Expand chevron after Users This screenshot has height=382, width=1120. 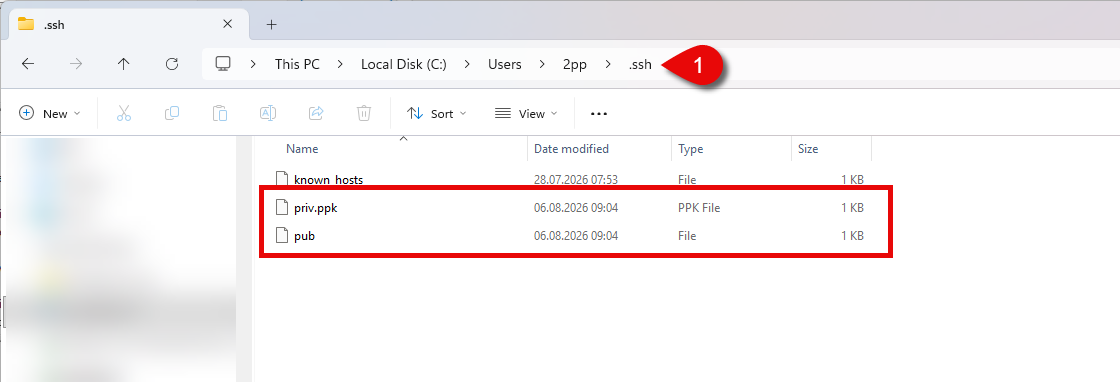click(x=542, y=64)
